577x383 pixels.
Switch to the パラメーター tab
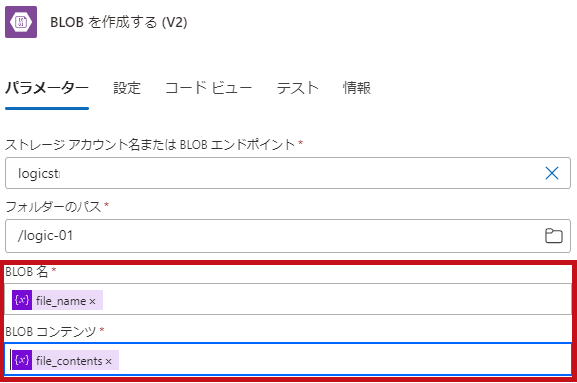[x=47, y=88]
